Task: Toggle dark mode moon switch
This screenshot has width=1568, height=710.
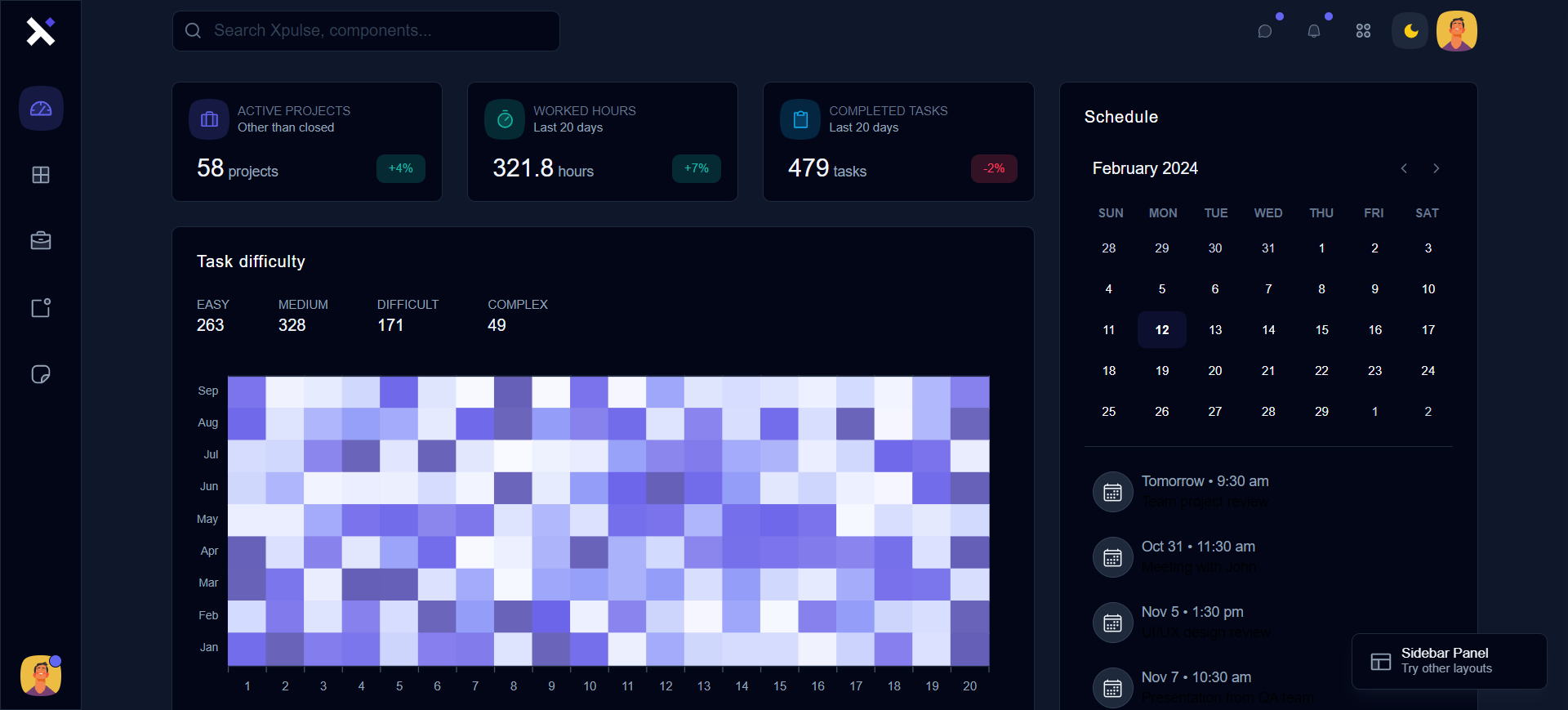Action: coord(1410,31)
